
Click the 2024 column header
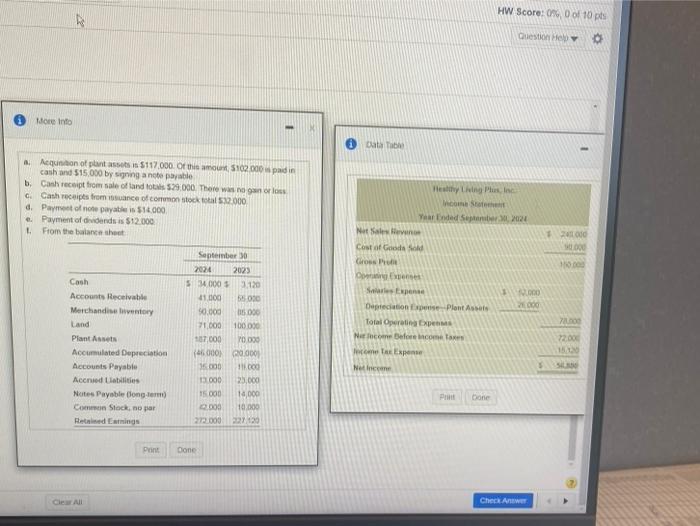coord(203,270)
